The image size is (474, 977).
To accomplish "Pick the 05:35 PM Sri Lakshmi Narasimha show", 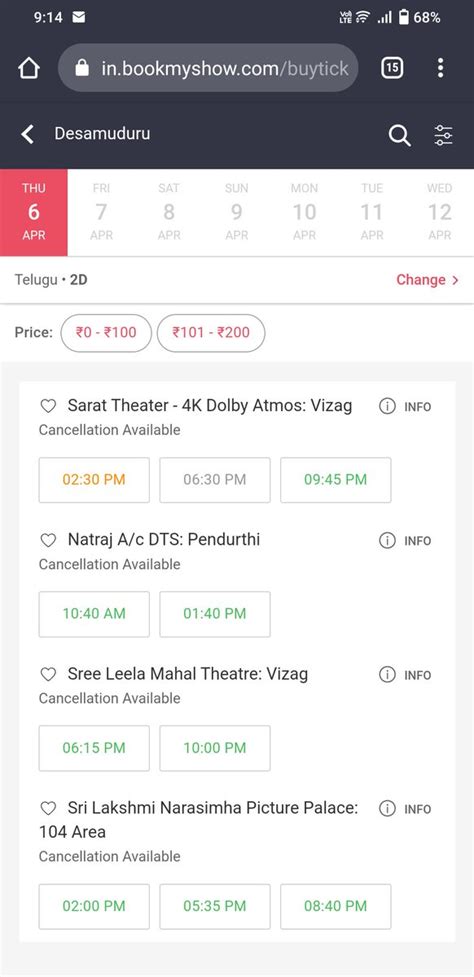I will click(x=215, y=906).
